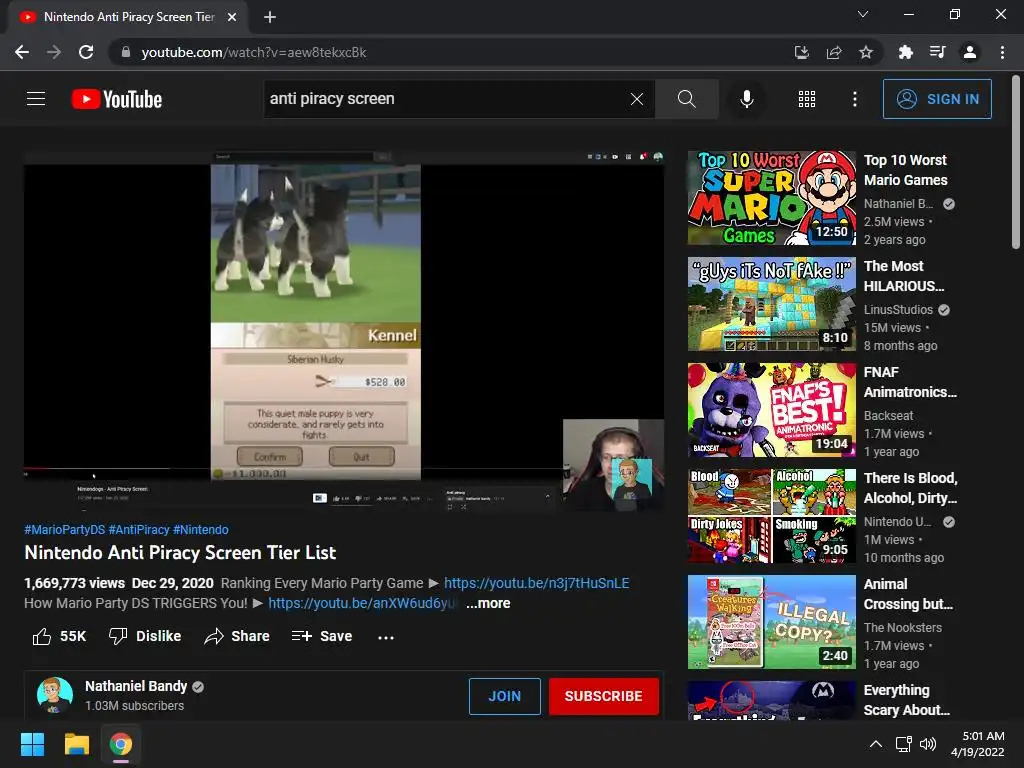Open Chrome media controls icon
This screenshot has width=1024, height=768.
coord(937,52)
